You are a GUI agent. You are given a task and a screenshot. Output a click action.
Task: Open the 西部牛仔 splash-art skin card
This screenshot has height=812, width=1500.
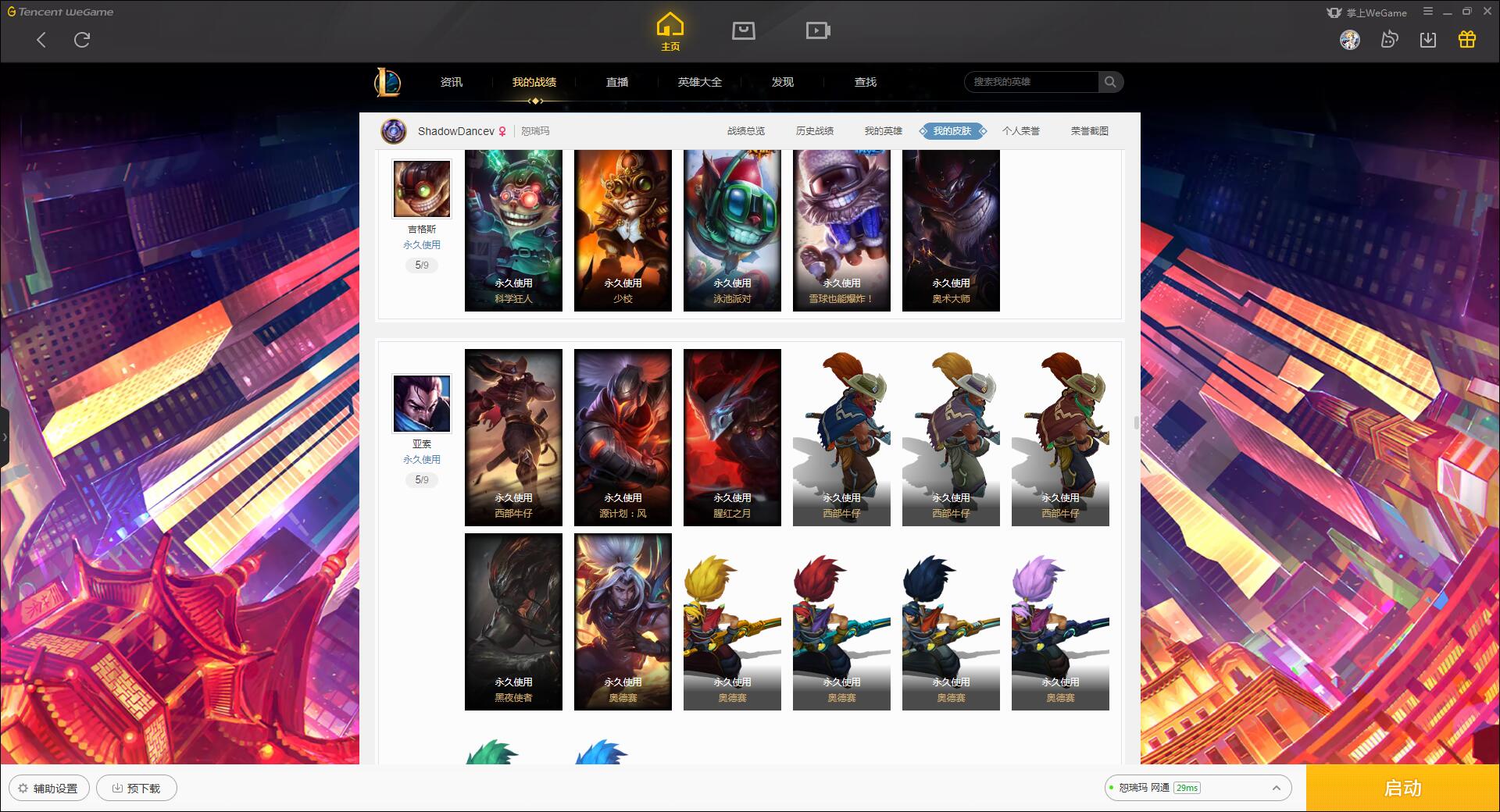point(513,437)
